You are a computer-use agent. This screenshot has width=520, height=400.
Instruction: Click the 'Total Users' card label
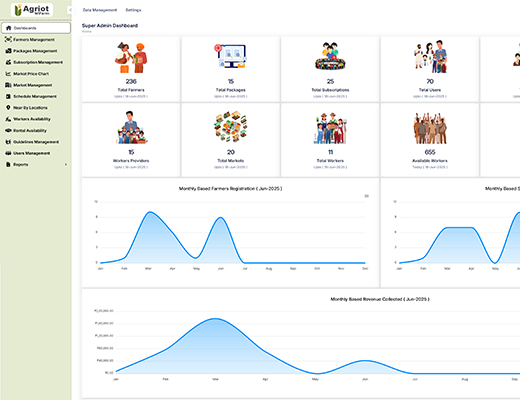(x=430, y=90)
